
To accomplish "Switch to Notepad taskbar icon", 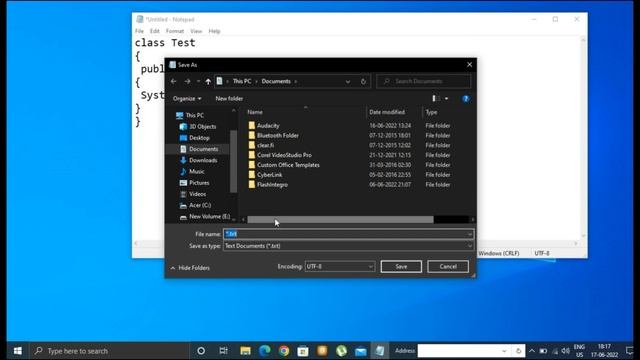I will click(380, 351).
